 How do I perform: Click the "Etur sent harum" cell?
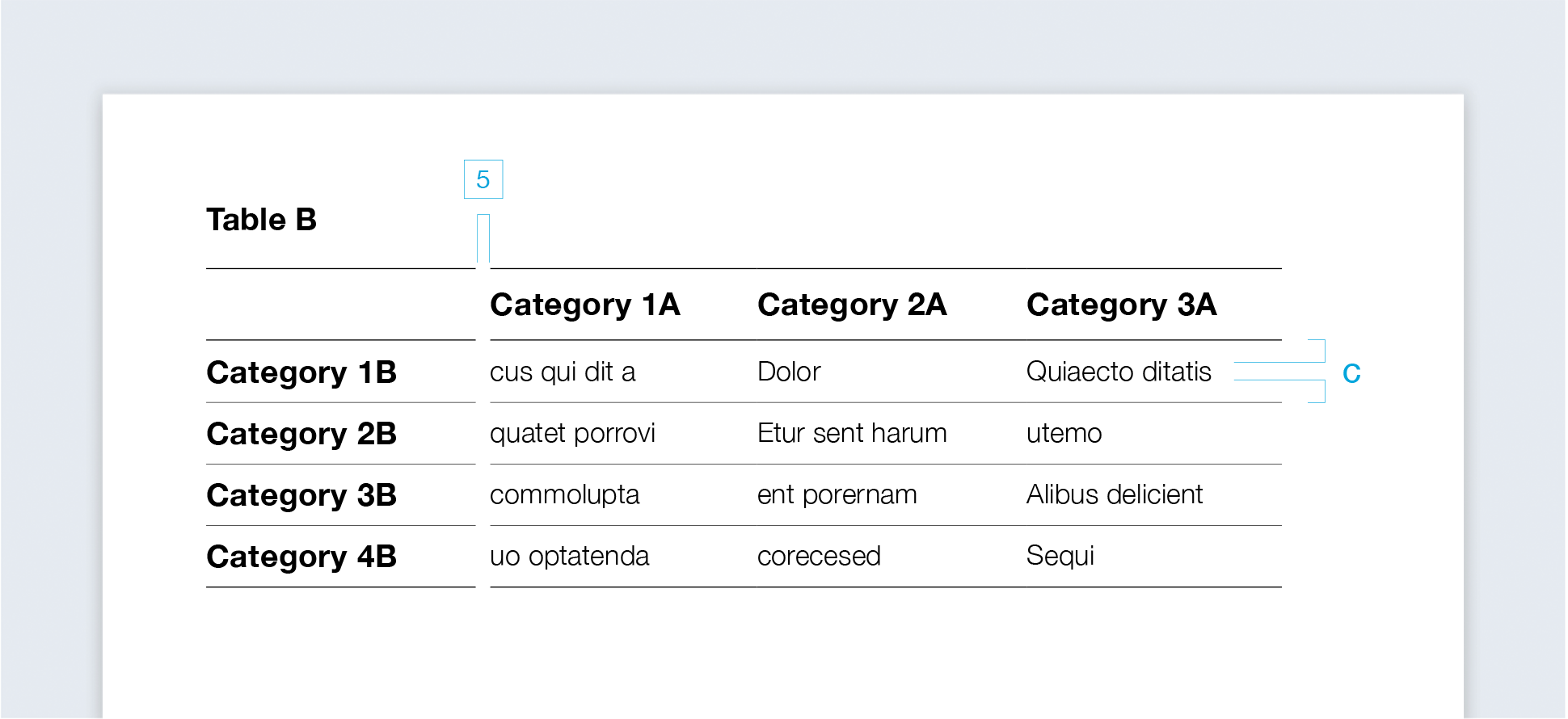tap(852, 433)
